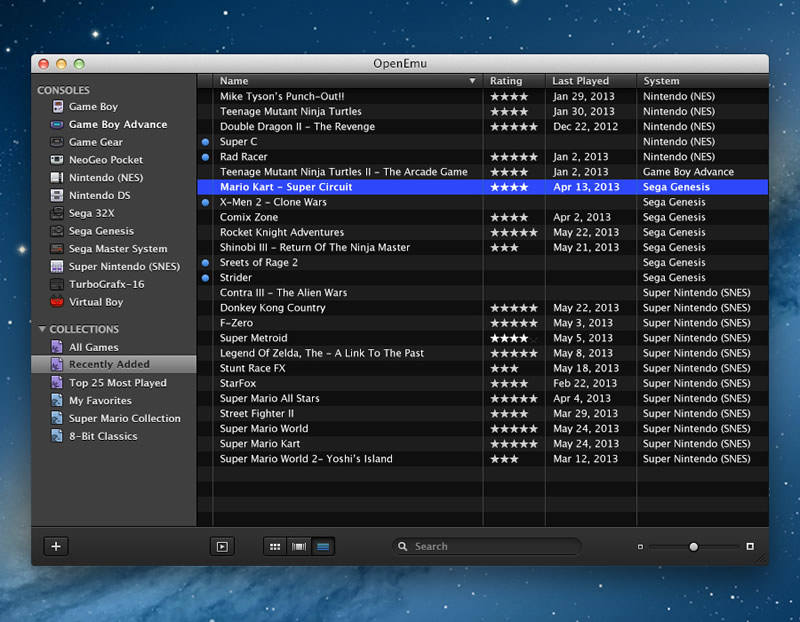Click the My Favorites collection icon
This screenshot has height=622, width=800.
(57, 401)
